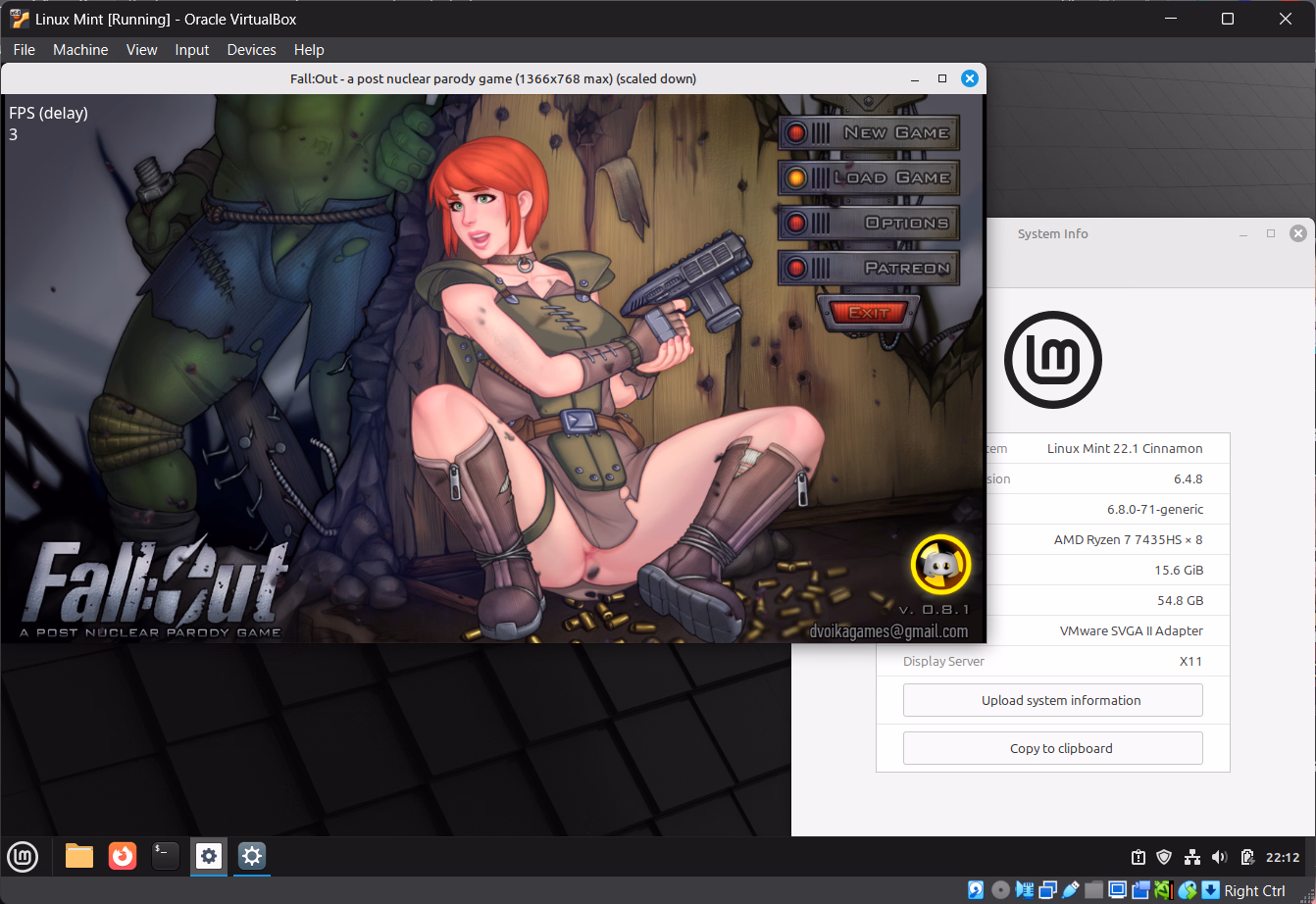Open the Linux Mint start menu
Viewport: 1316px width, 904px height.
pyautogui.click(x=23, y=857)
